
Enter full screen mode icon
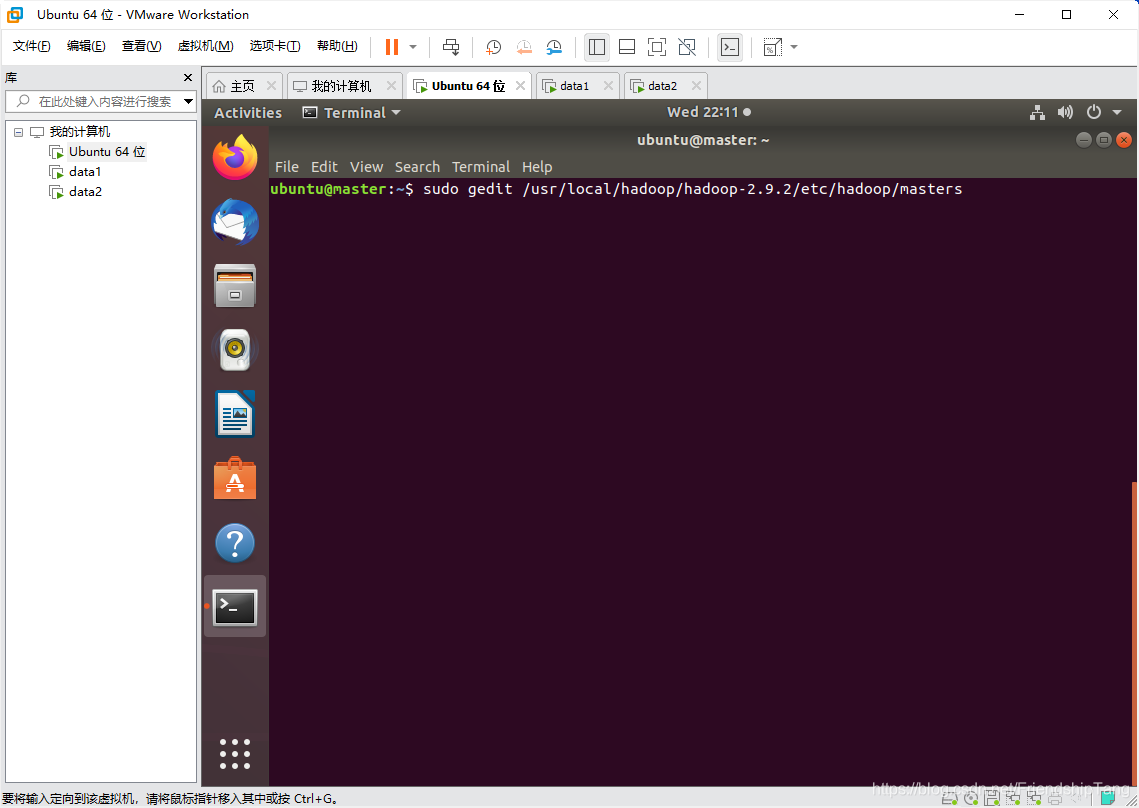[x=657, y=47]
